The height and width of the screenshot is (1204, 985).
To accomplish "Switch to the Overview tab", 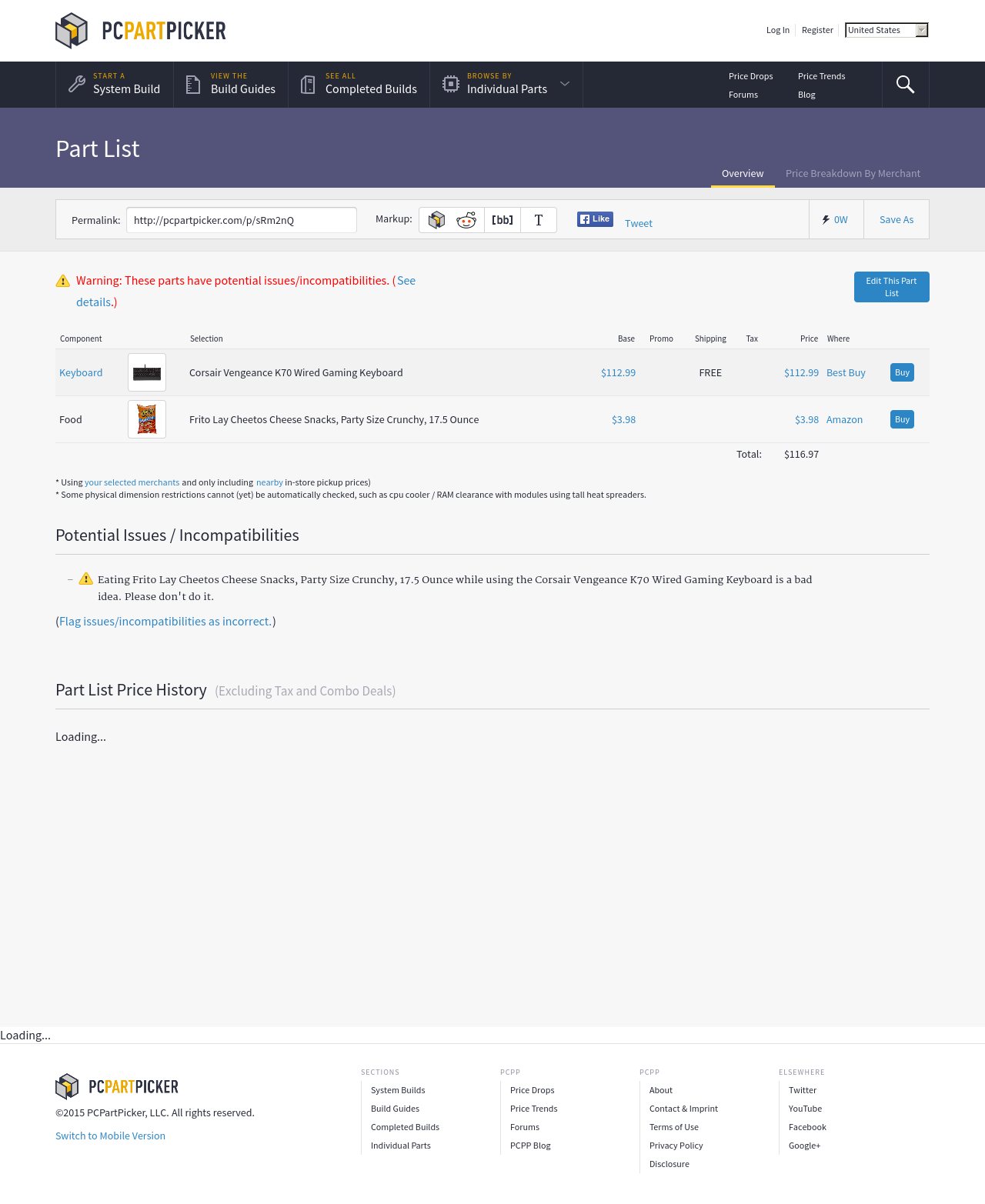I will [x=743, y=174].
